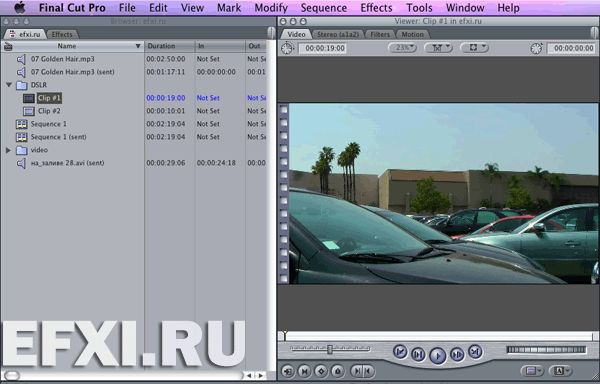Screen dimensions: 600x384
Task: Play the clip in Viewer
Action: 438,355
